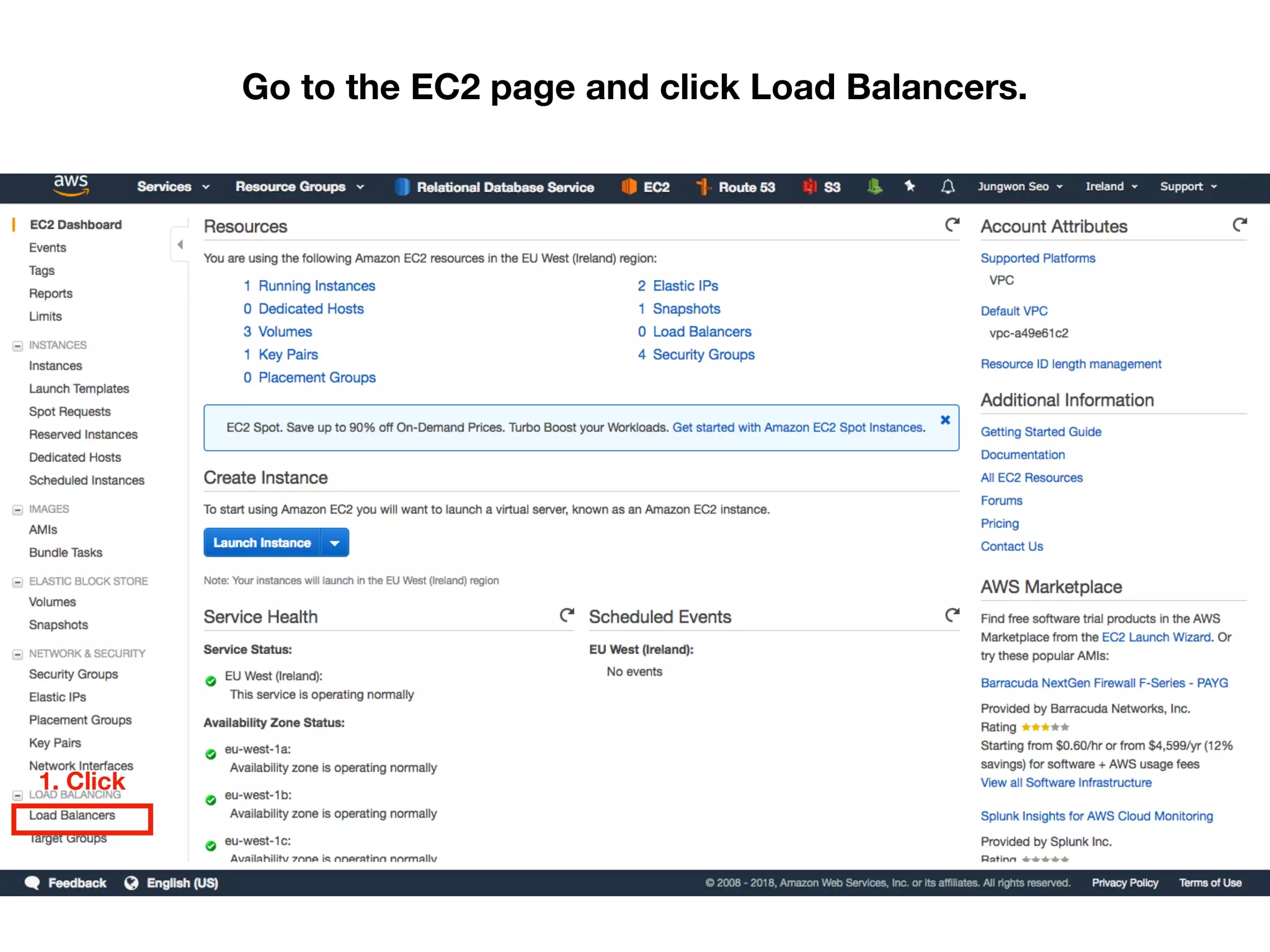
Task: Open the Support dropdown menu
Action: [1189, 187]
